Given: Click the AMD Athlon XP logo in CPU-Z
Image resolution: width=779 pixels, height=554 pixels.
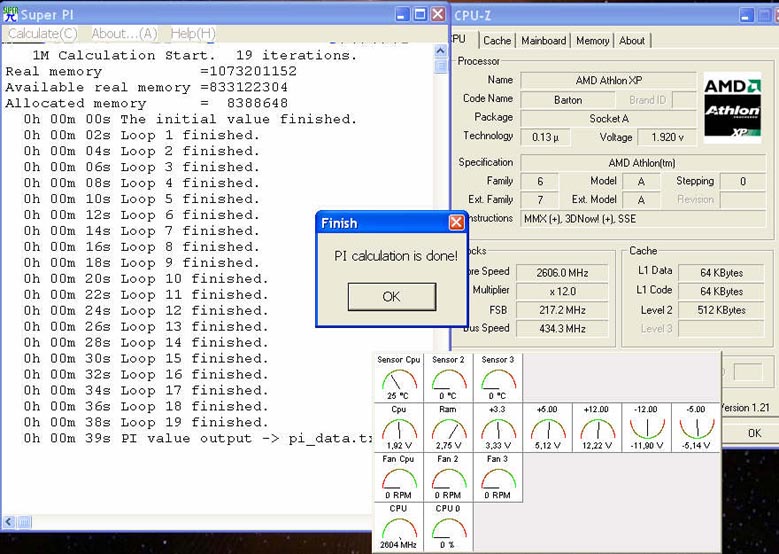Looking at the screenshot, I should tap(732, 108).
